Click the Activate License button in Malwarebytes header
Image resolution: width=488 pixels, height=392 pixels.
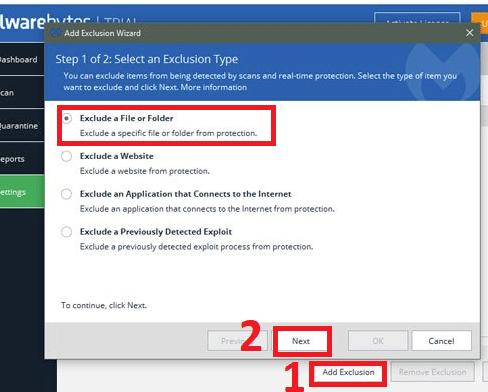[x=417, y=19]
